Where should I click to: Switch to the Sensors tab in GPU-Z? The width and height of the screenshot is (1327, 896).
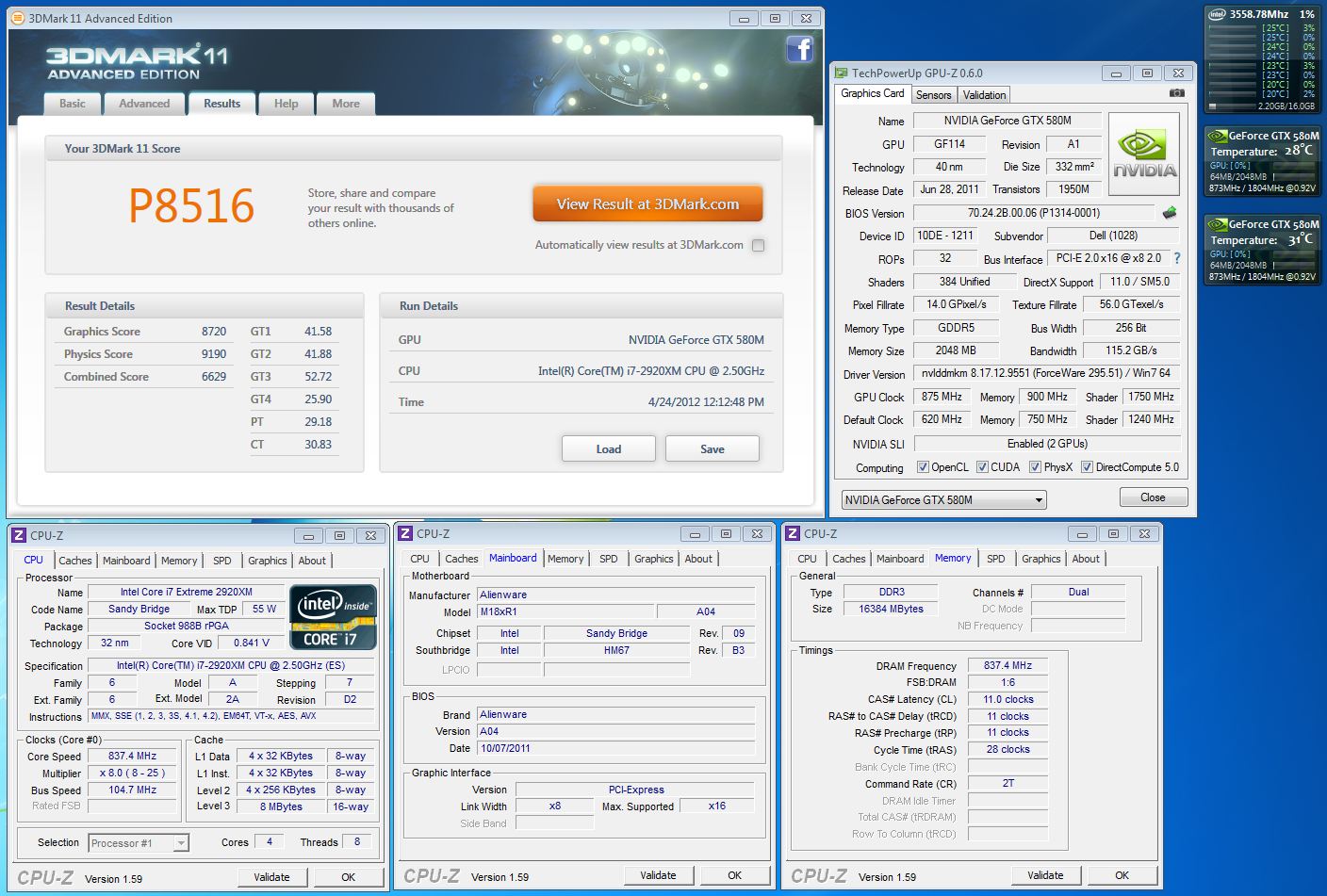click(x=934, y=95)
